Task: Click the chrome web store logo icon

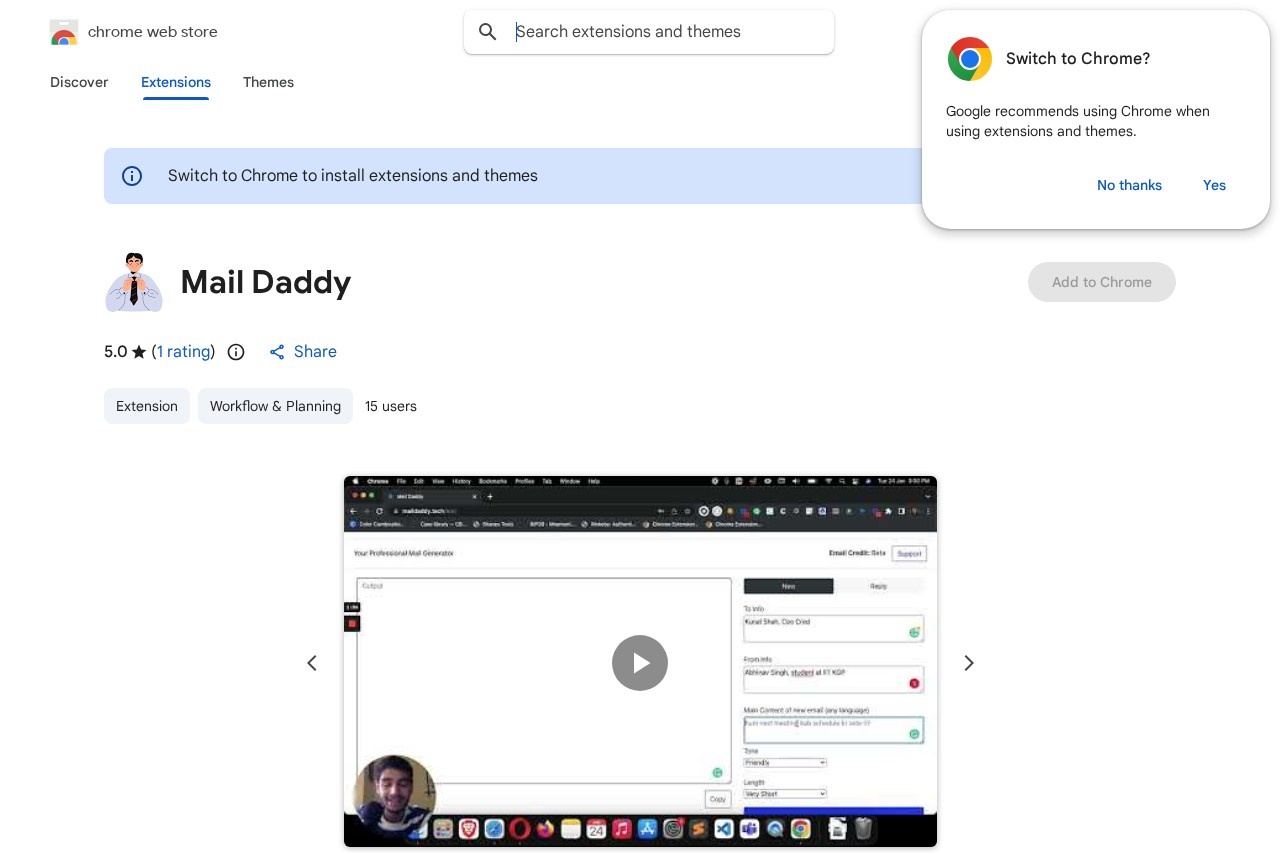Action: 64,31
